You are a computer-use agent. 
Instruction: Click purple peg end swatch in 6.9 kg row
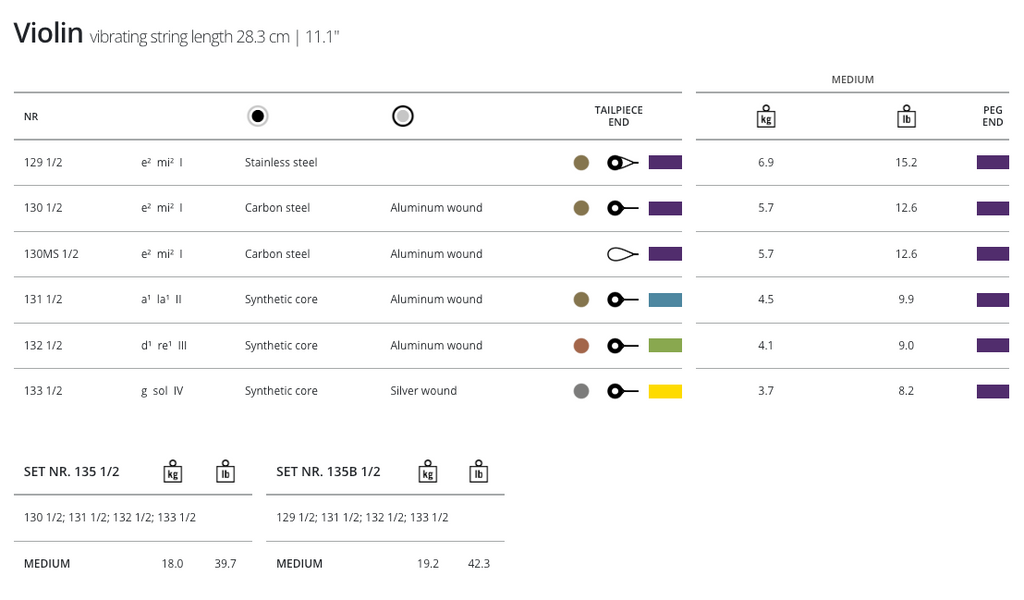[x=993, y=163]
